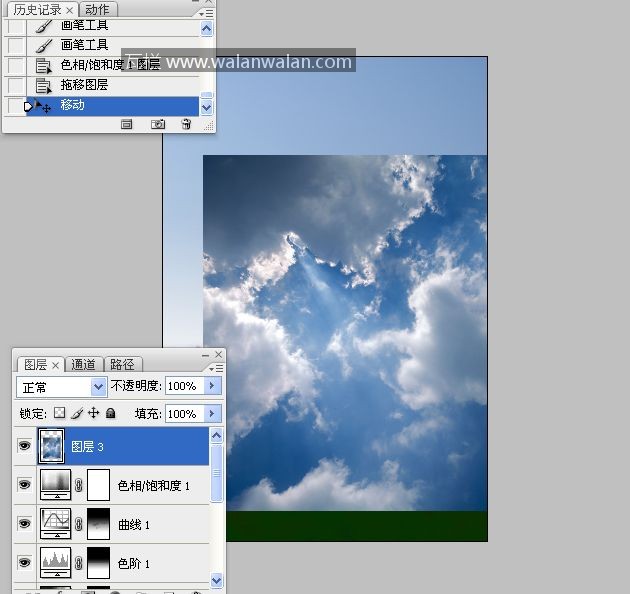Select the 拖移图层 history state

[84, 85]
